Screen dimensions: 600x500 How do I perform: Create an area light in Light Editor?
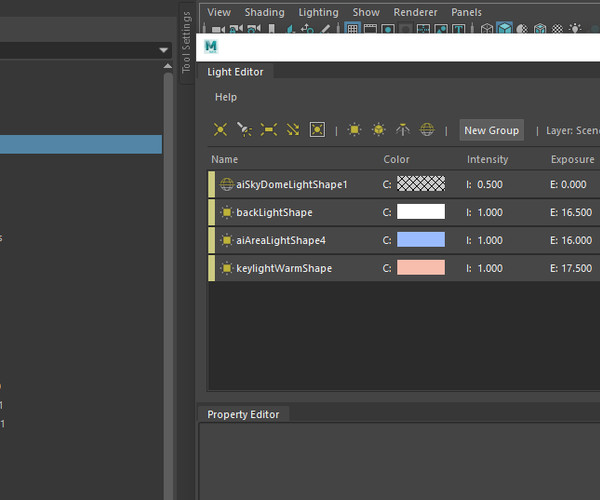click(269, 130)
